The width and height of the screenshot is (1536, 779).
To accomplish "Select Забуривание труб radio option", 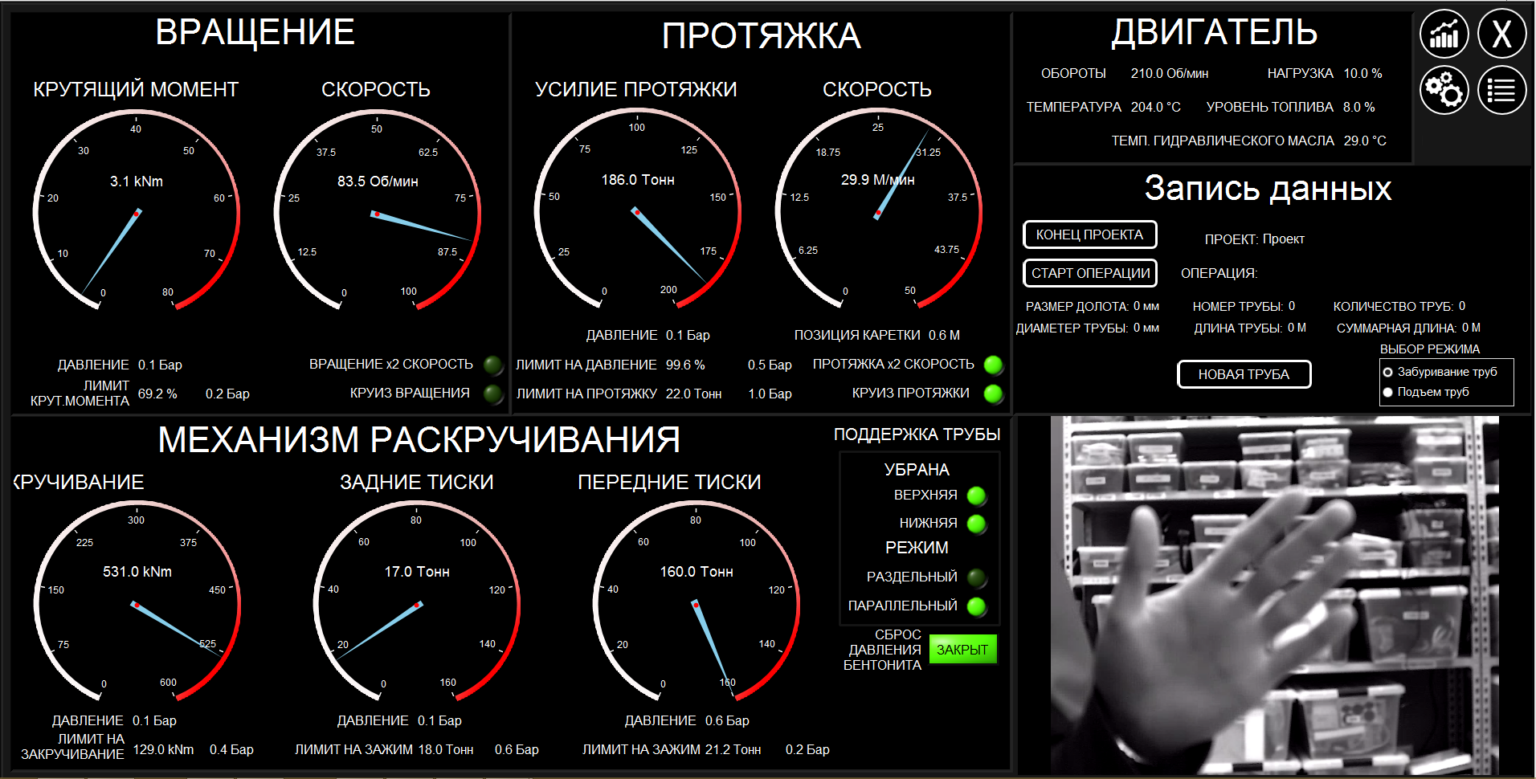I will point(1387,372).
